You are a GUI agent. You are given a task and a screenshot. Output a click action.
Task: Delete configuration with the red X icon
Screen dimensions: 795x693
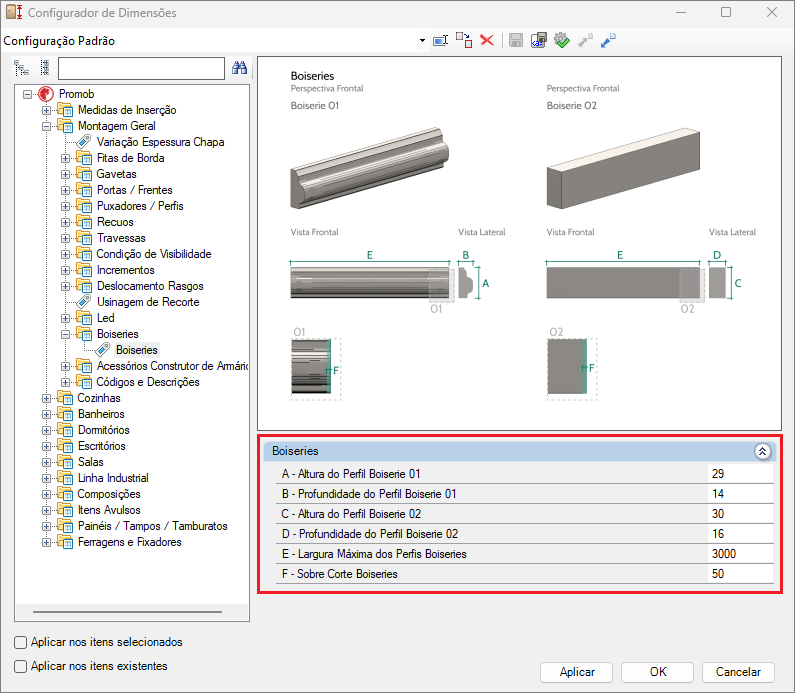[x=487, y=40]
